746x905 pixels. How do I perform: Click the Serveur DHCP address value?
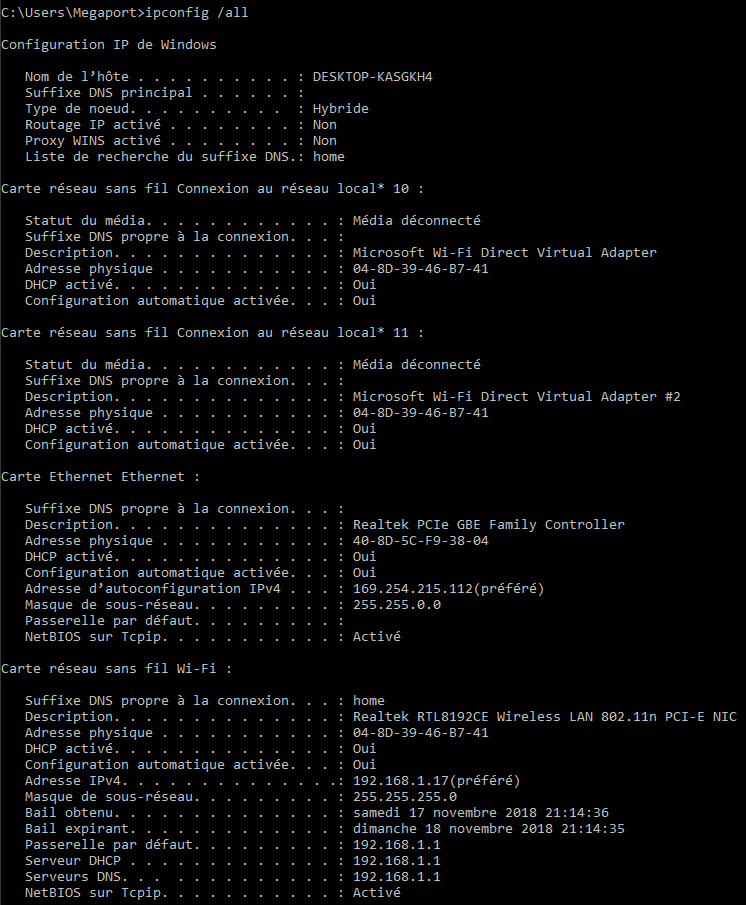pyautogui.click(x=396, y=860)
